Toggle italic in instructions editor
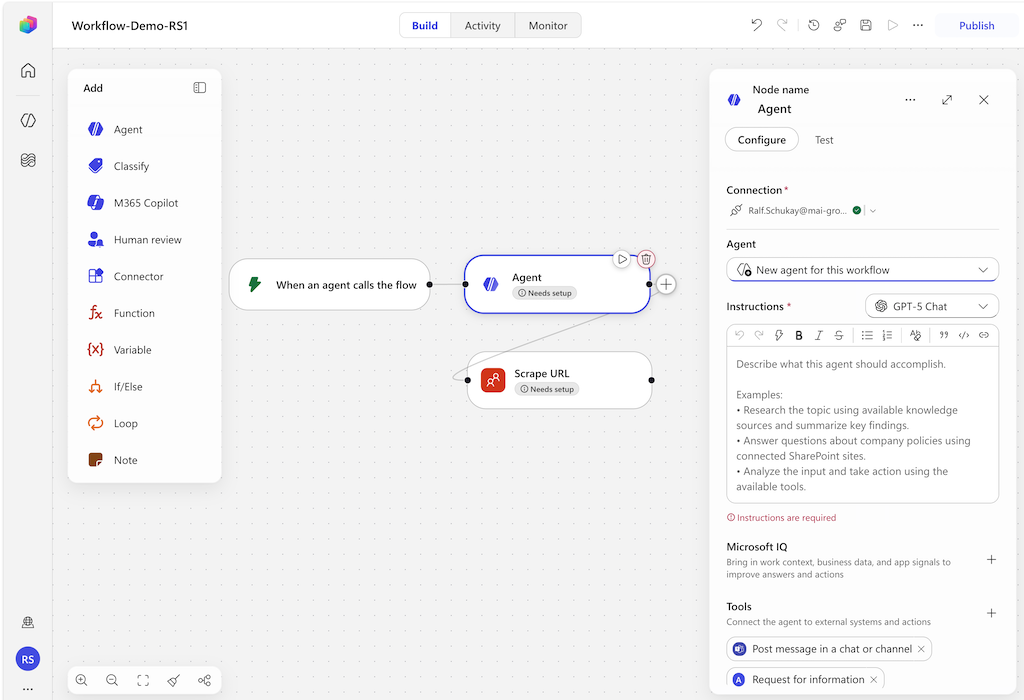 [x=818, y=335]
